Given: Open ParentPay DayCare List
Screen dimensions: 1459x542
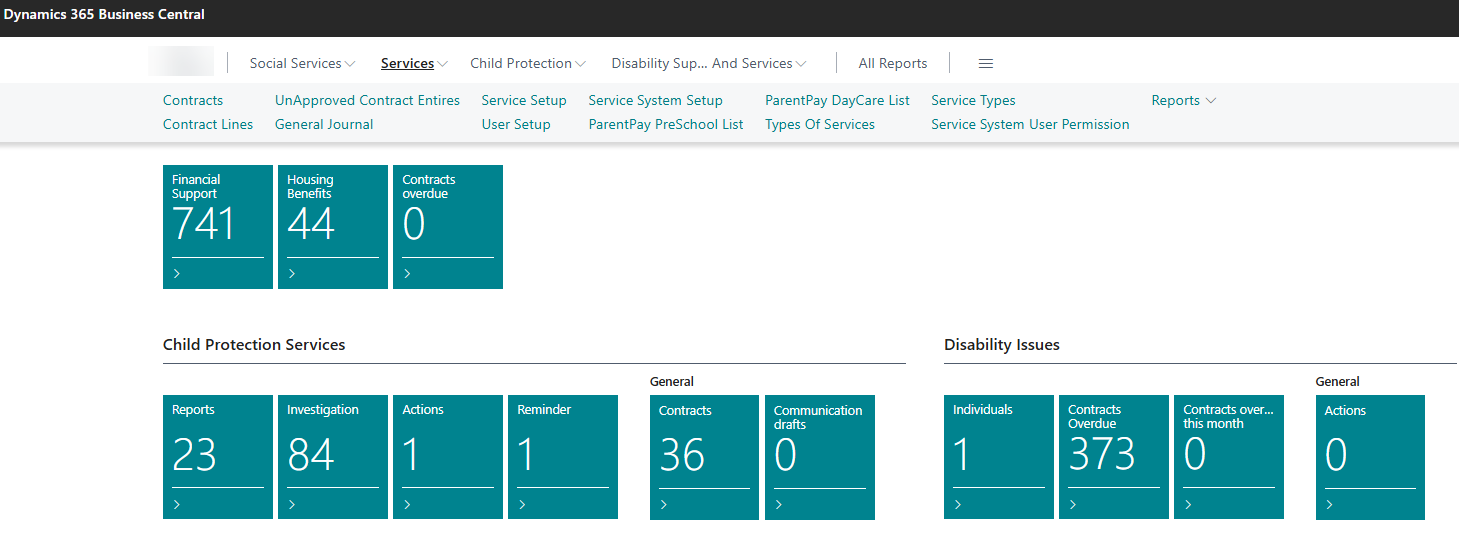Looking at the screenshot, I should point(837,100).
